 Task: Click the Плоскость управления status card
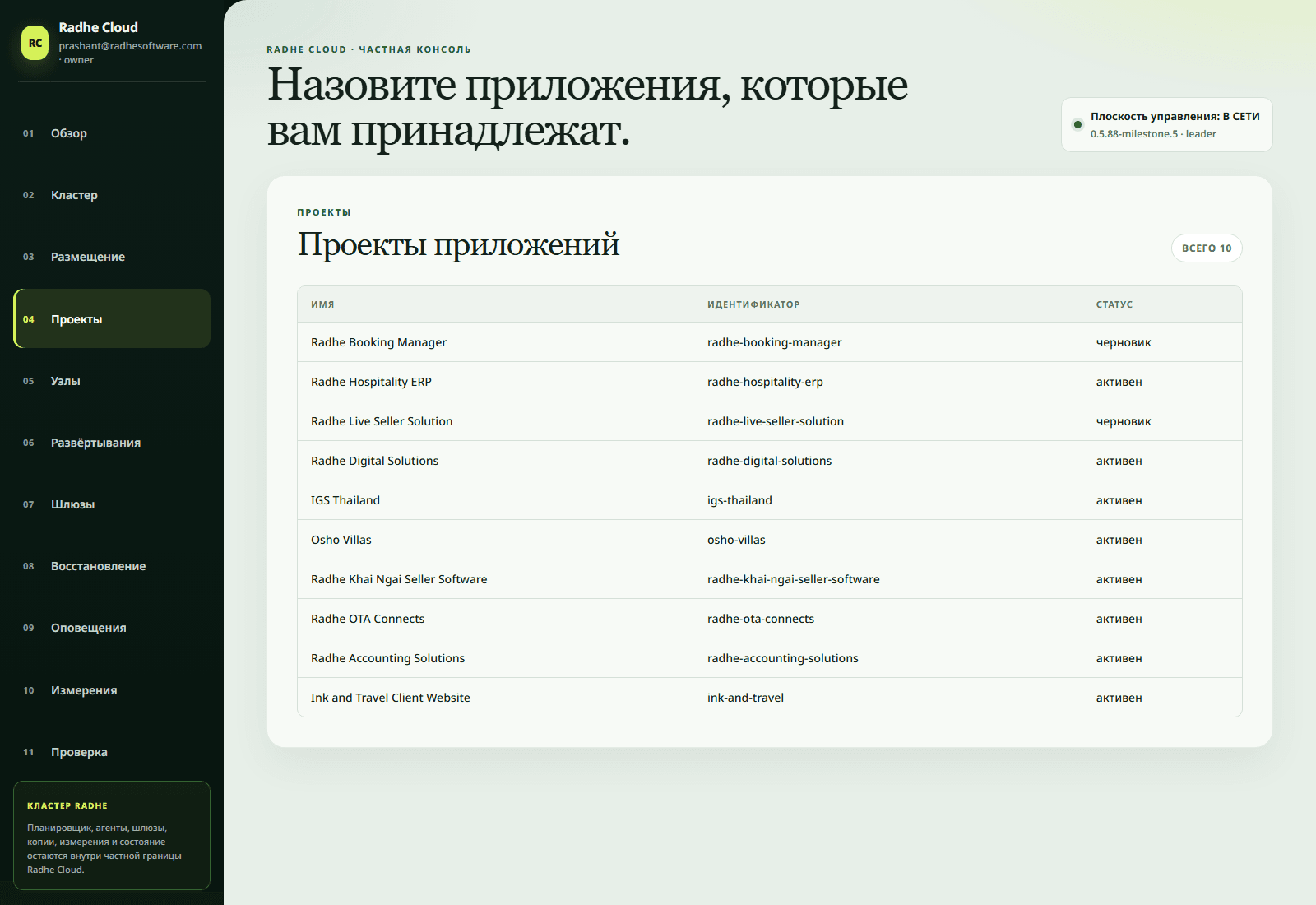point(1167,125)
